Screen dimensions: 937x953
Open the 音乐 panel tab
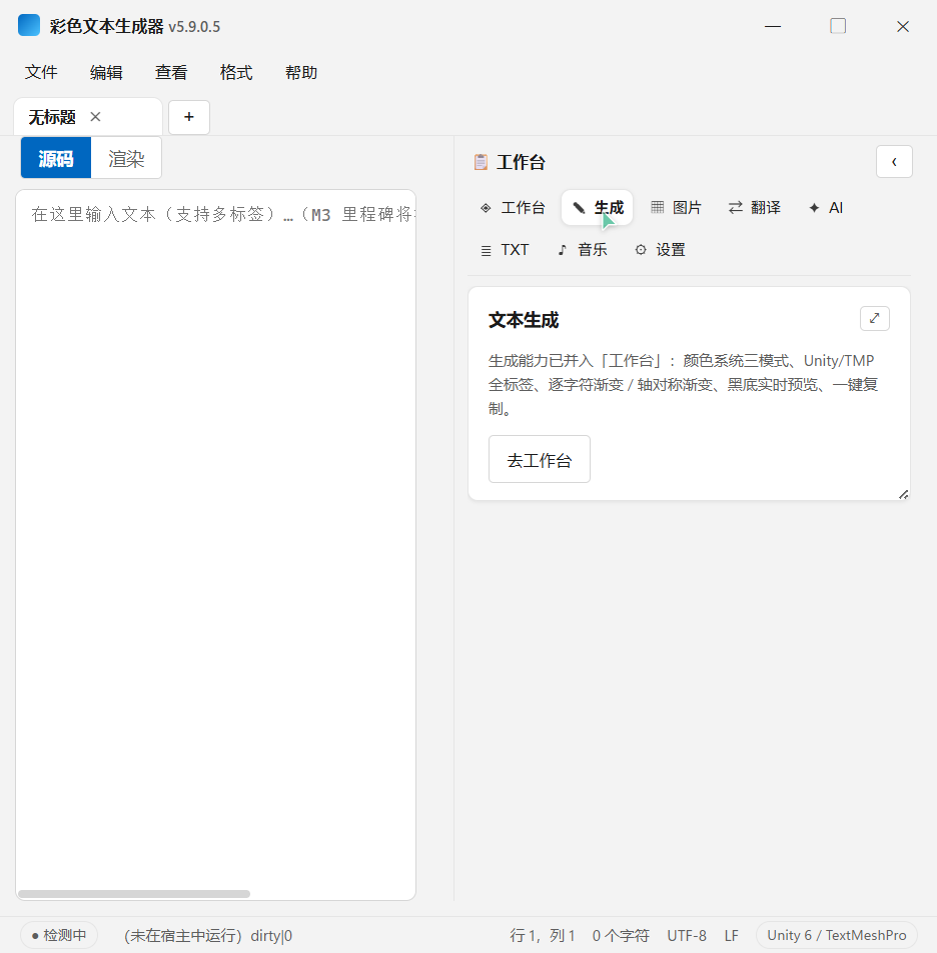pos(582,250)
